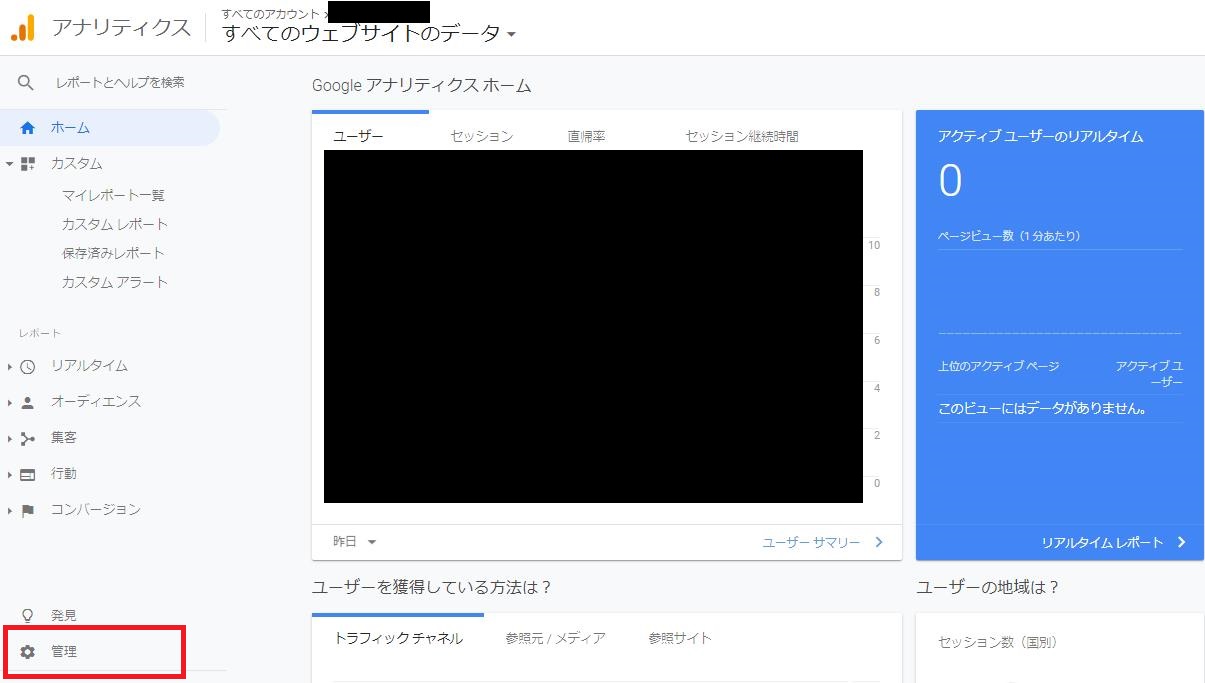
Task: Click the このビューにはデータがありません。 message
Action: click(x=1042, y=408)
